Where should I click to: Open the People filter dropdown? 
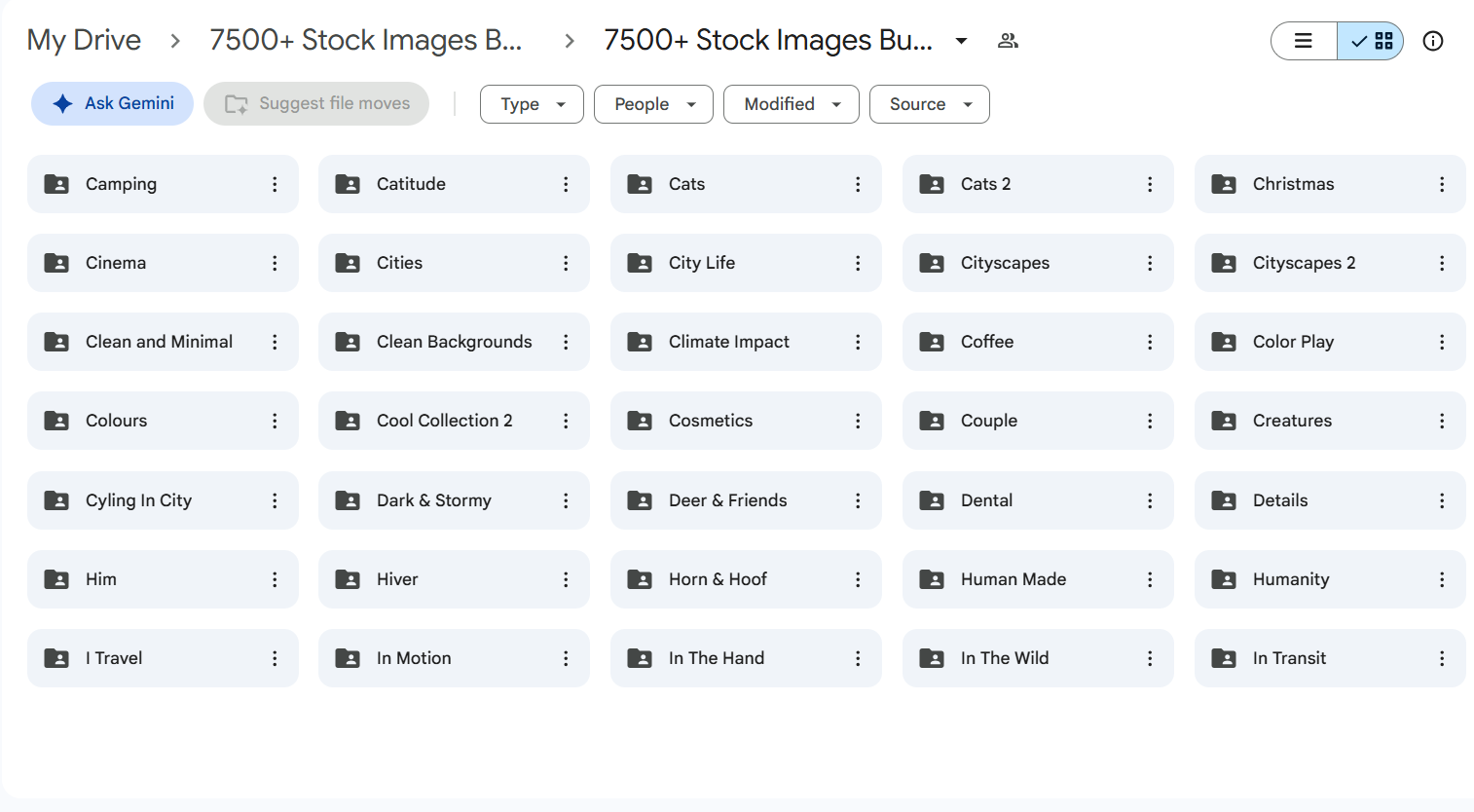coord(653,104)
